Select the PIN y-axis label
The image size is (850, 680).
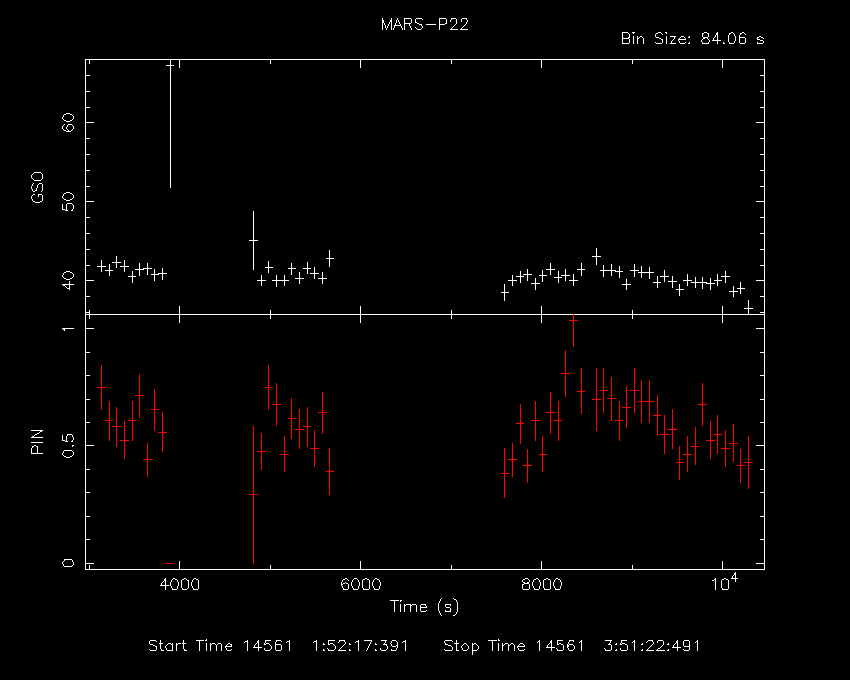coord(37,442)
